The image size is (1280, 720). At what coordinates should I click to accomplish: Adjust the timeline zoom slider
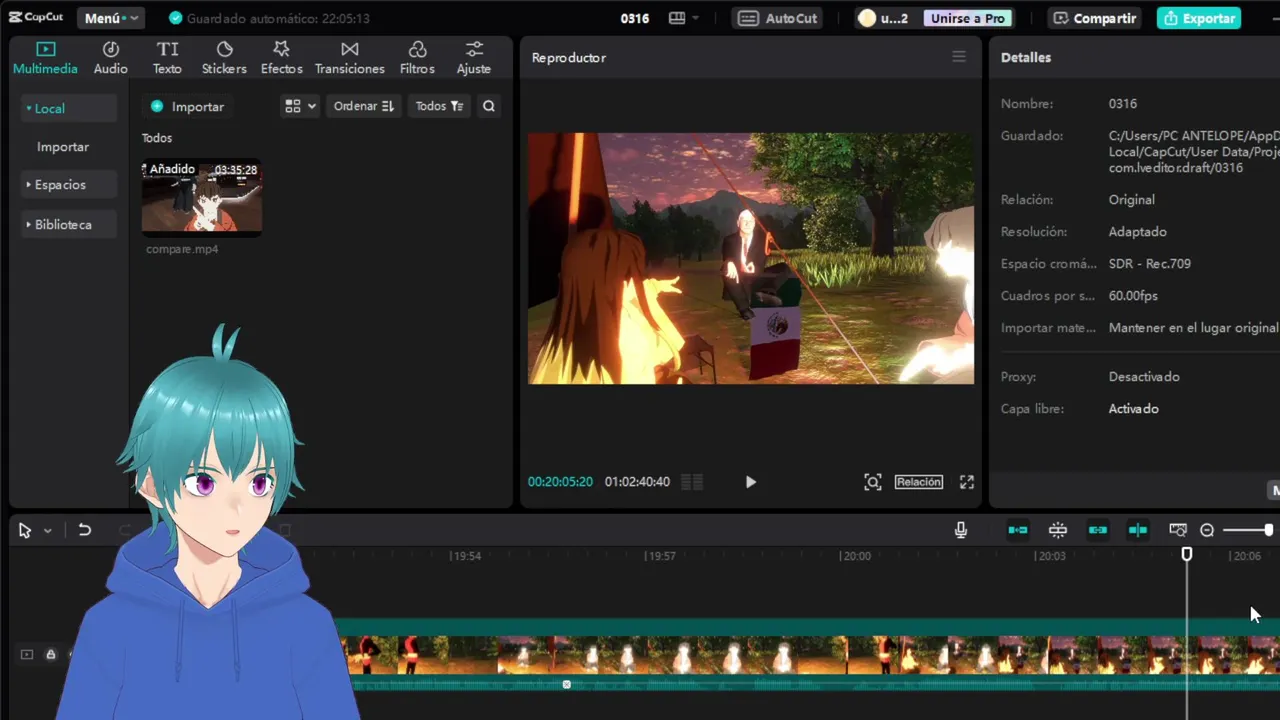click(1248, 530)
